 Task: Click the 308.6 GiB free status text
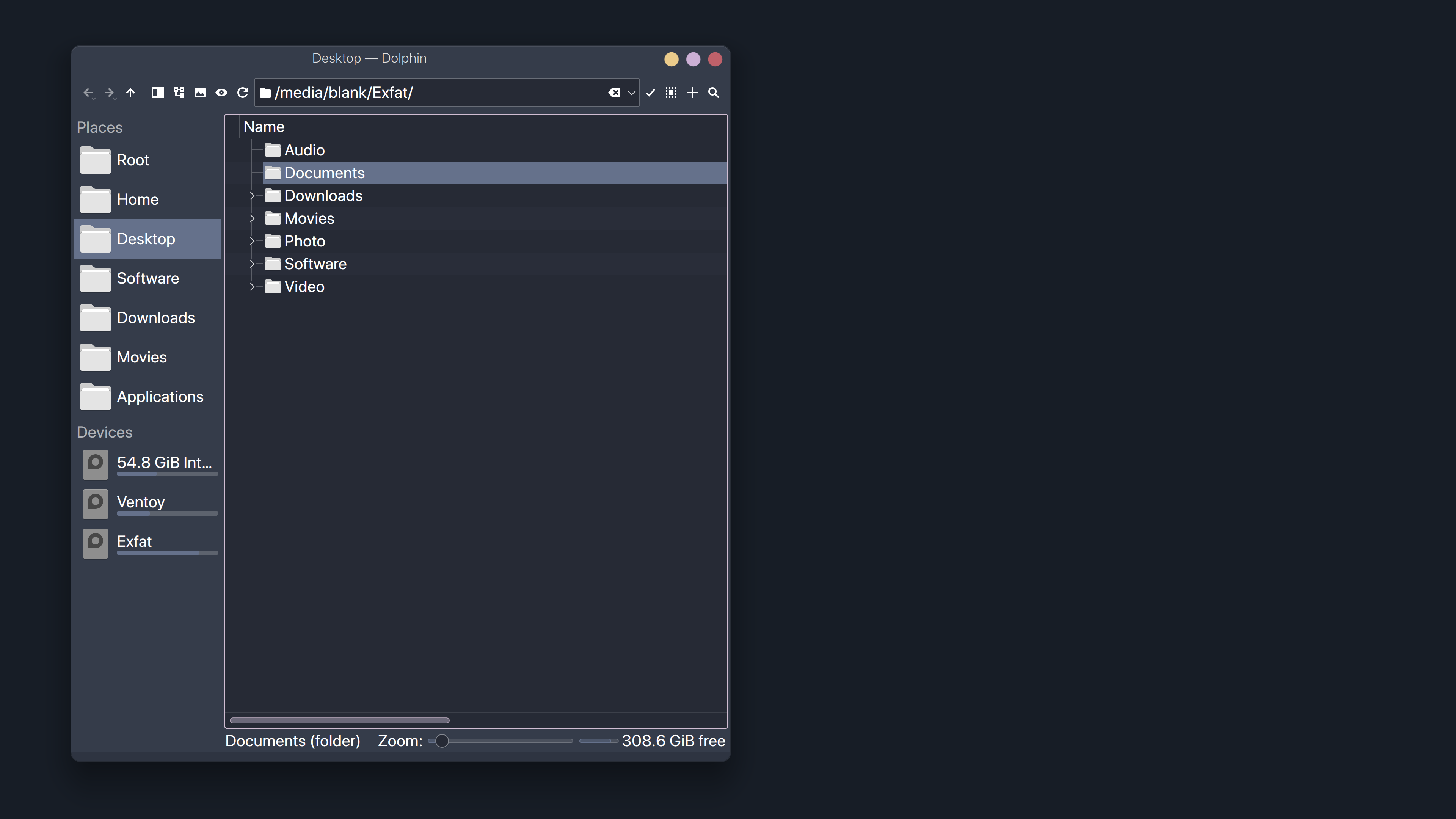(x=673, y=741)
